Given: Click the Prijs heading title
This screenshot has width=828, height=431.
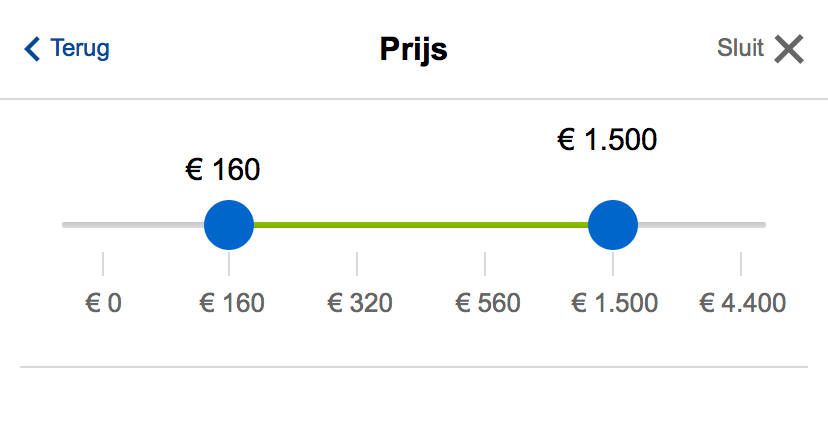Looking at the screenshot, I should pyautogui.click(x=413, y=50).
